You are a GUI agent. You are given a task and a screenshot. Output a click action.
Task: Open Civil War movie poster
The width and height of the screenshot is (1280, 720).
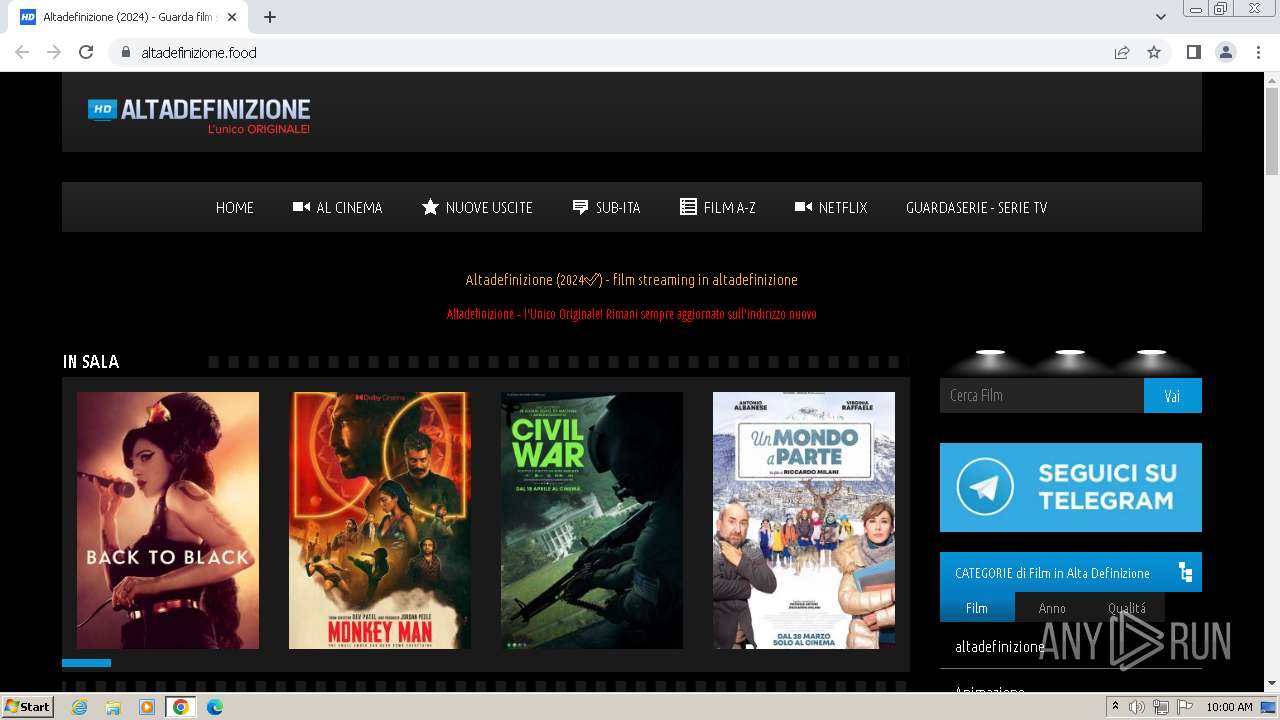click(x=592, y=520)
